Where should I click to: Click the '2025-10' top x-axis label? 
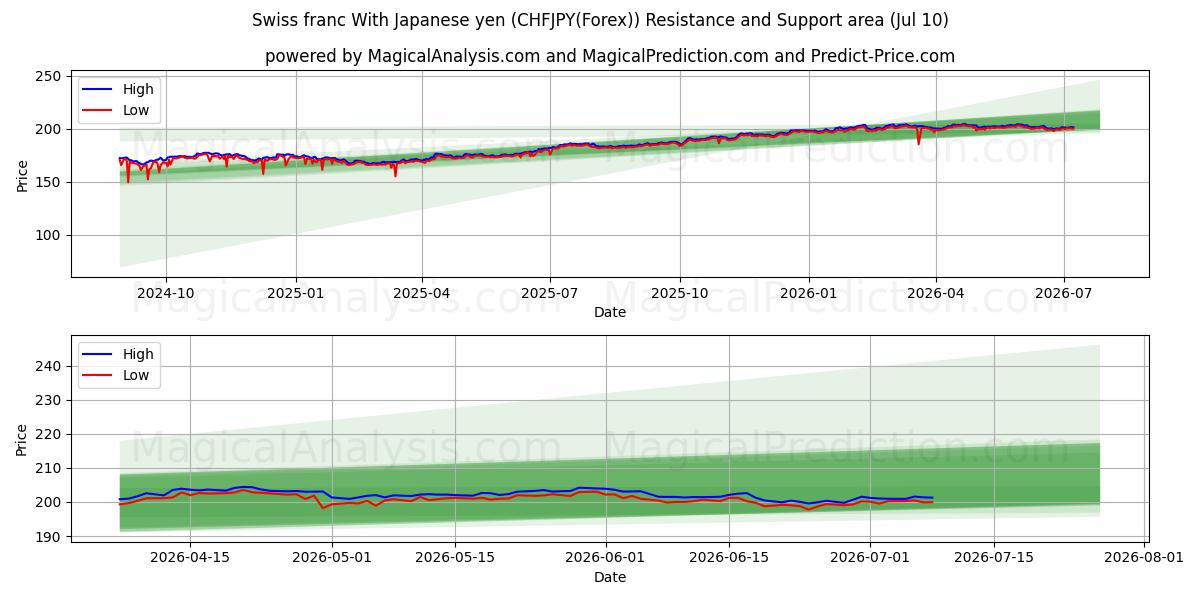(680, 293)
